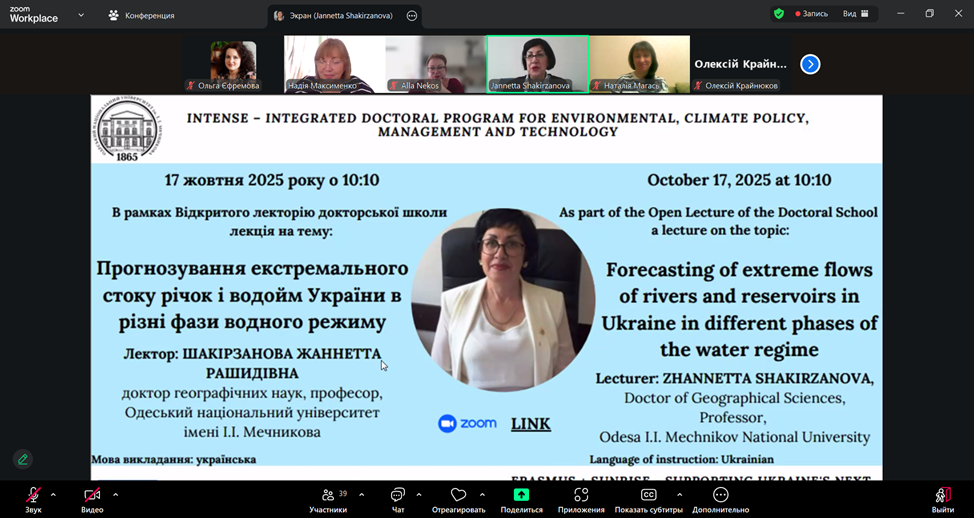This screenshot has height=518, width=974.
Task: Click the green security shield icon
Action: tap(779, 14)
